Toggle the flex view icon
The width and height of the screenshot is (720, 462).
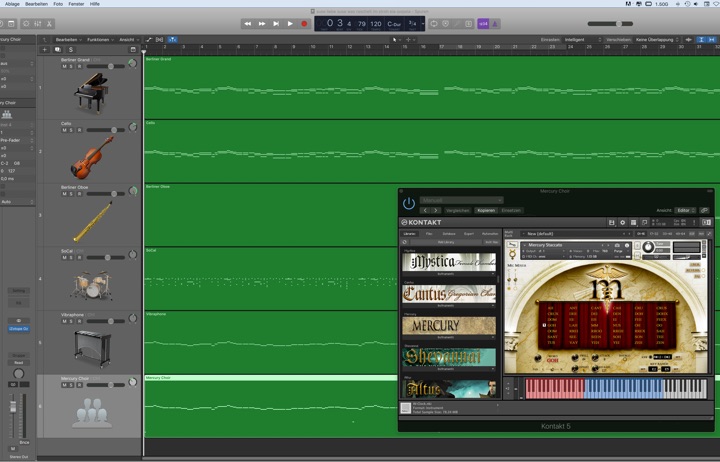(x=160, y=40)
